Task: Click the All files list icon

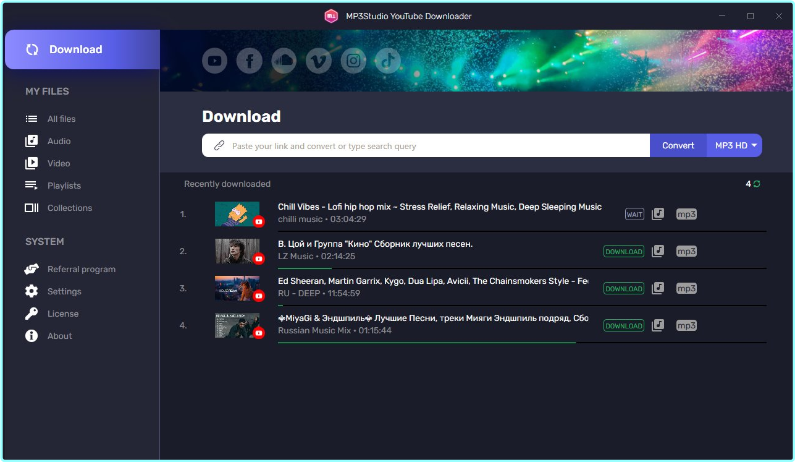Action: [x=31, y=119]
